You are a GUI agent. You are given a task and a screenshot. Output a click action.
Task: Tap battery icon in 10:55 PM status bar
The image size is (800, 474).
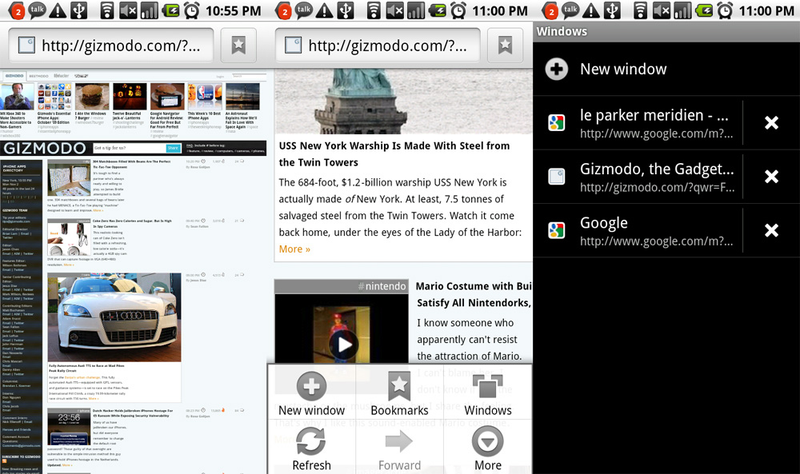tap(171, 11)
